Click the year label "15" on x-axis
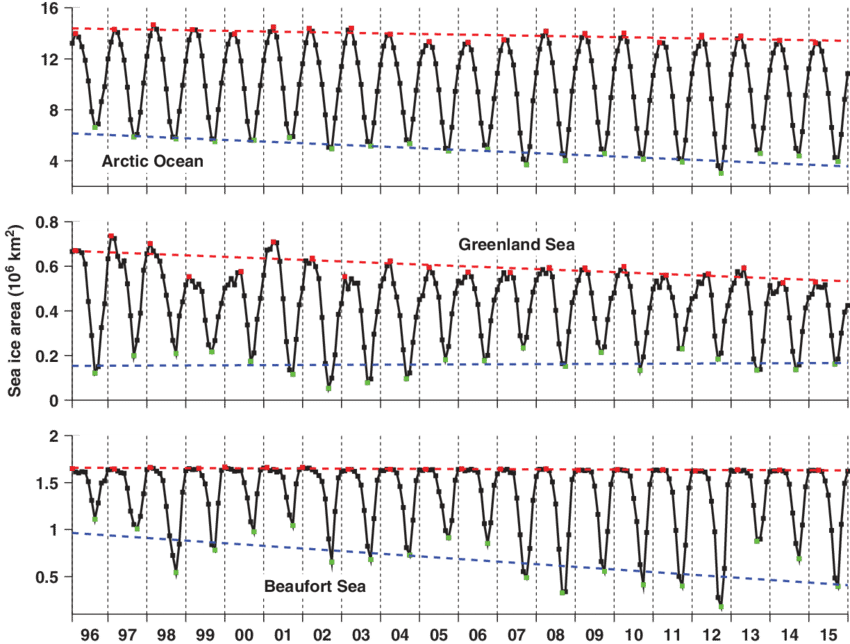Screen dimensions: 850x644 click(828, 635)
